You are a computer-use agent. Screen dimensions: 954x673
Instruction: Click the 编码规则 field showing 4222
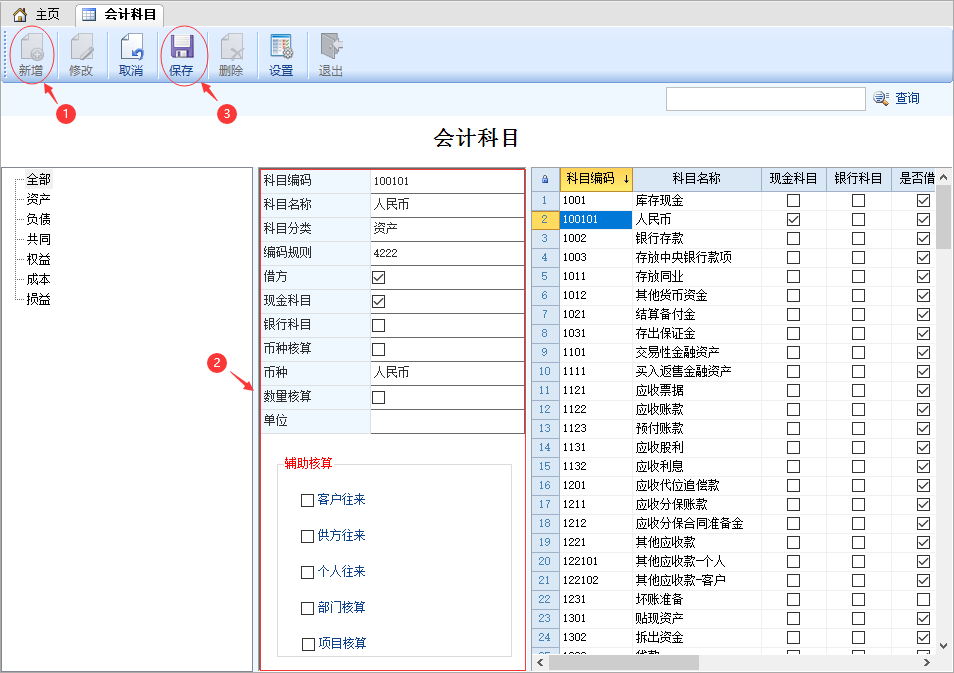click(447, 253)
